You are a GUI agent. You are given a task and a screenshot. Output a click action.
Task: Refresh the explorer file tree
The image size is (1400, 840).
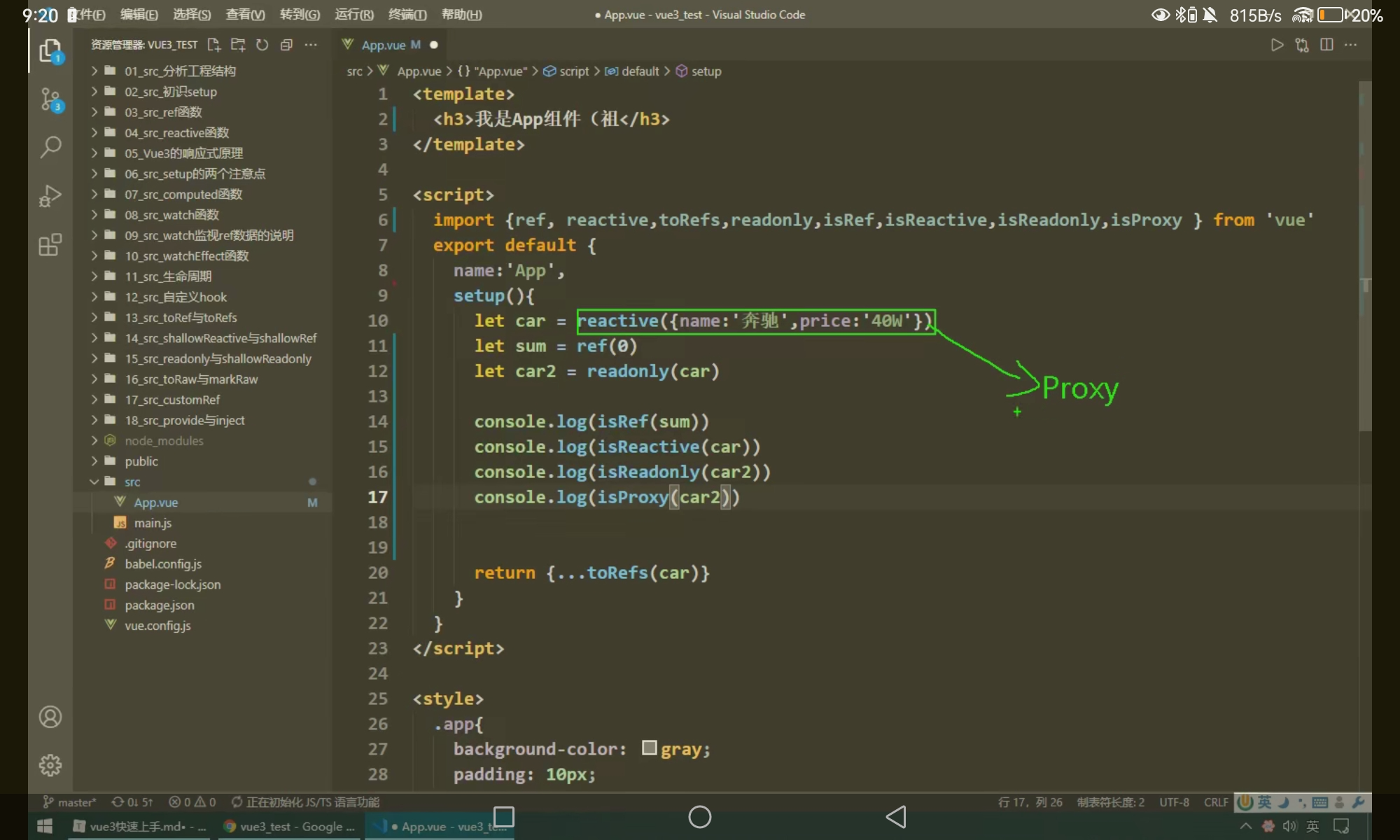[262, 45]
